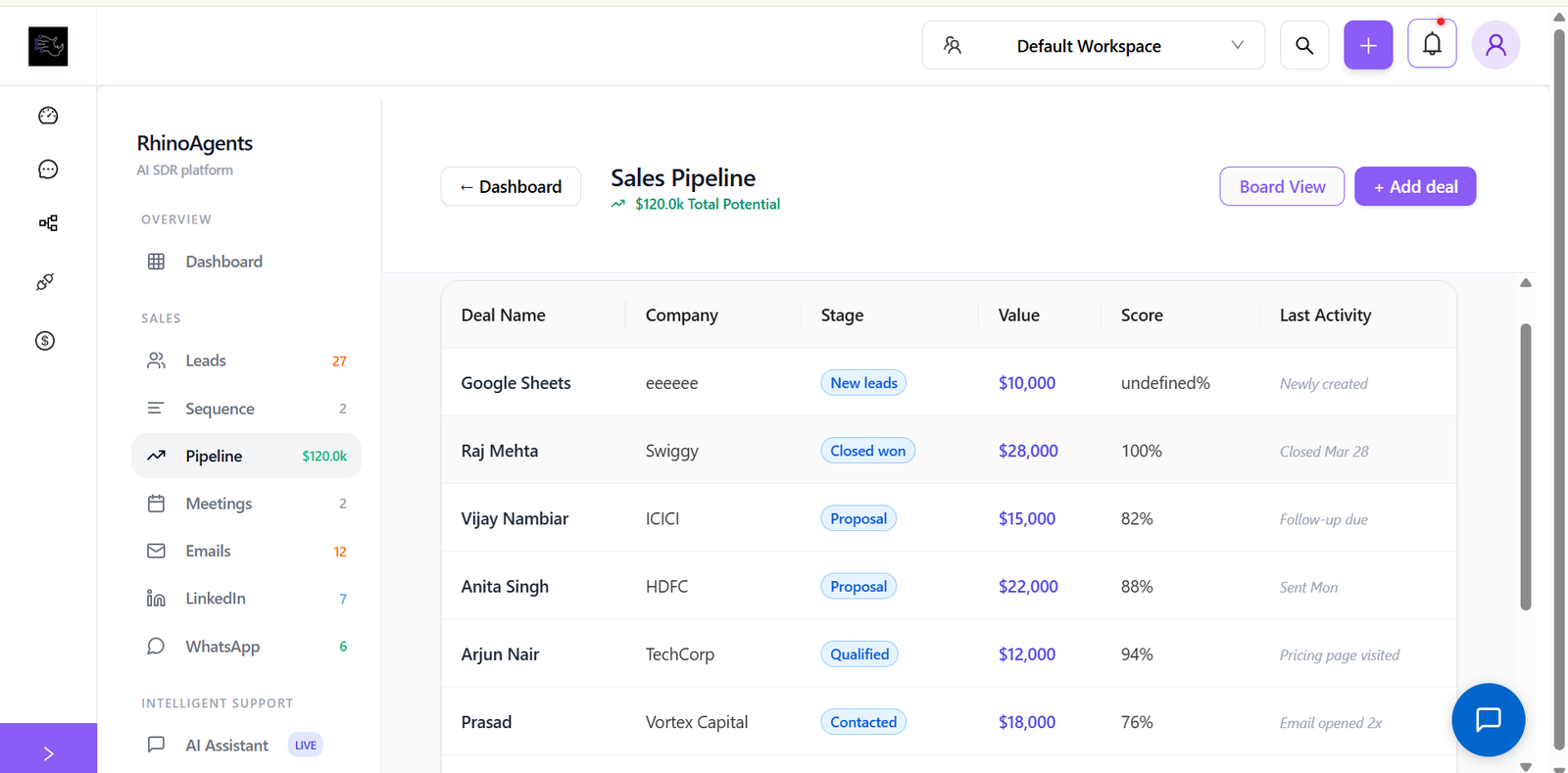Screen dimensions: 1568x773
Task: Click the Arjun Nair deal name
Action: click(x=500, y=654)
